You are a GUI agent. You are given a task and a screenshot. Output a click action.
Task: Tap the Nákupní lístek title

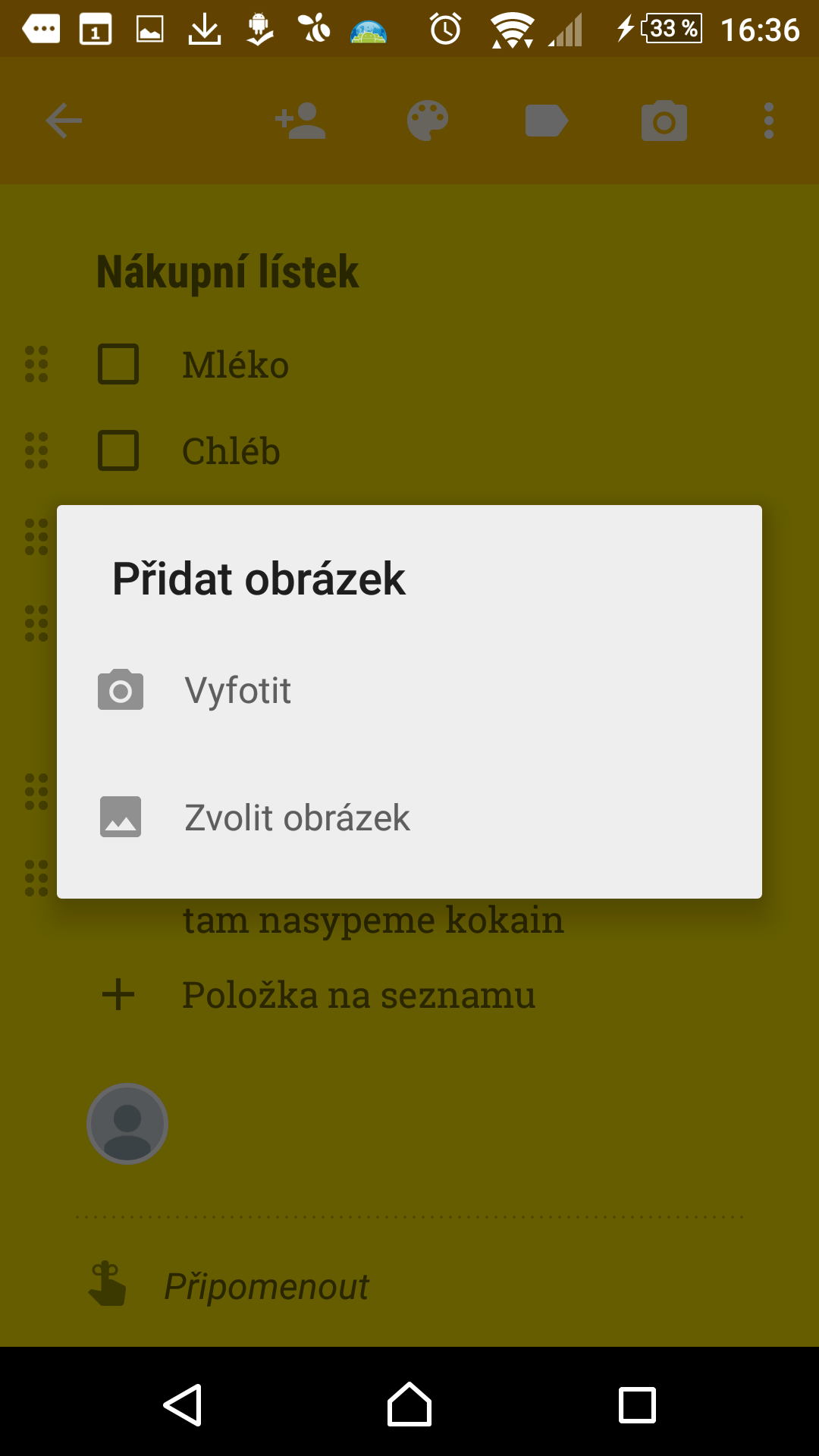click(x=227, y=271)
